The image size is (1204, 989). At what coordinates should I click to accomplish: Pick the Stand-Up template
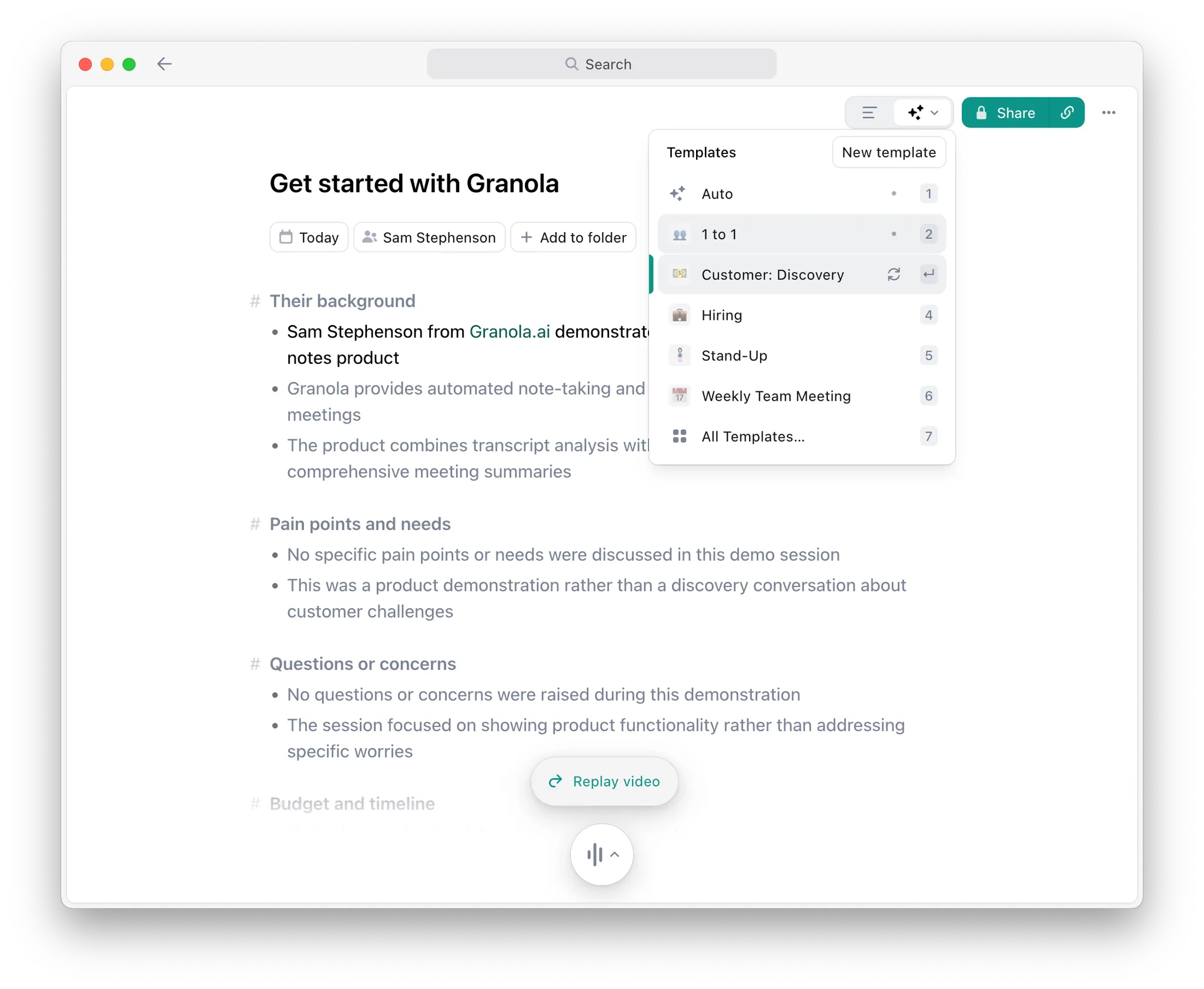tap(802, 356)
